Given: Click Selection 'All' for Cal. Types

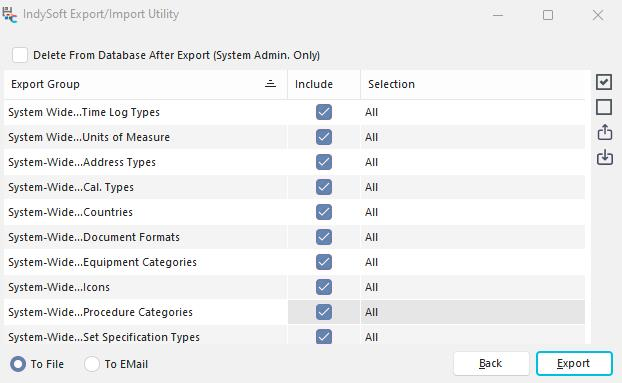Looking at the screenshot, I should pos(473,187).
